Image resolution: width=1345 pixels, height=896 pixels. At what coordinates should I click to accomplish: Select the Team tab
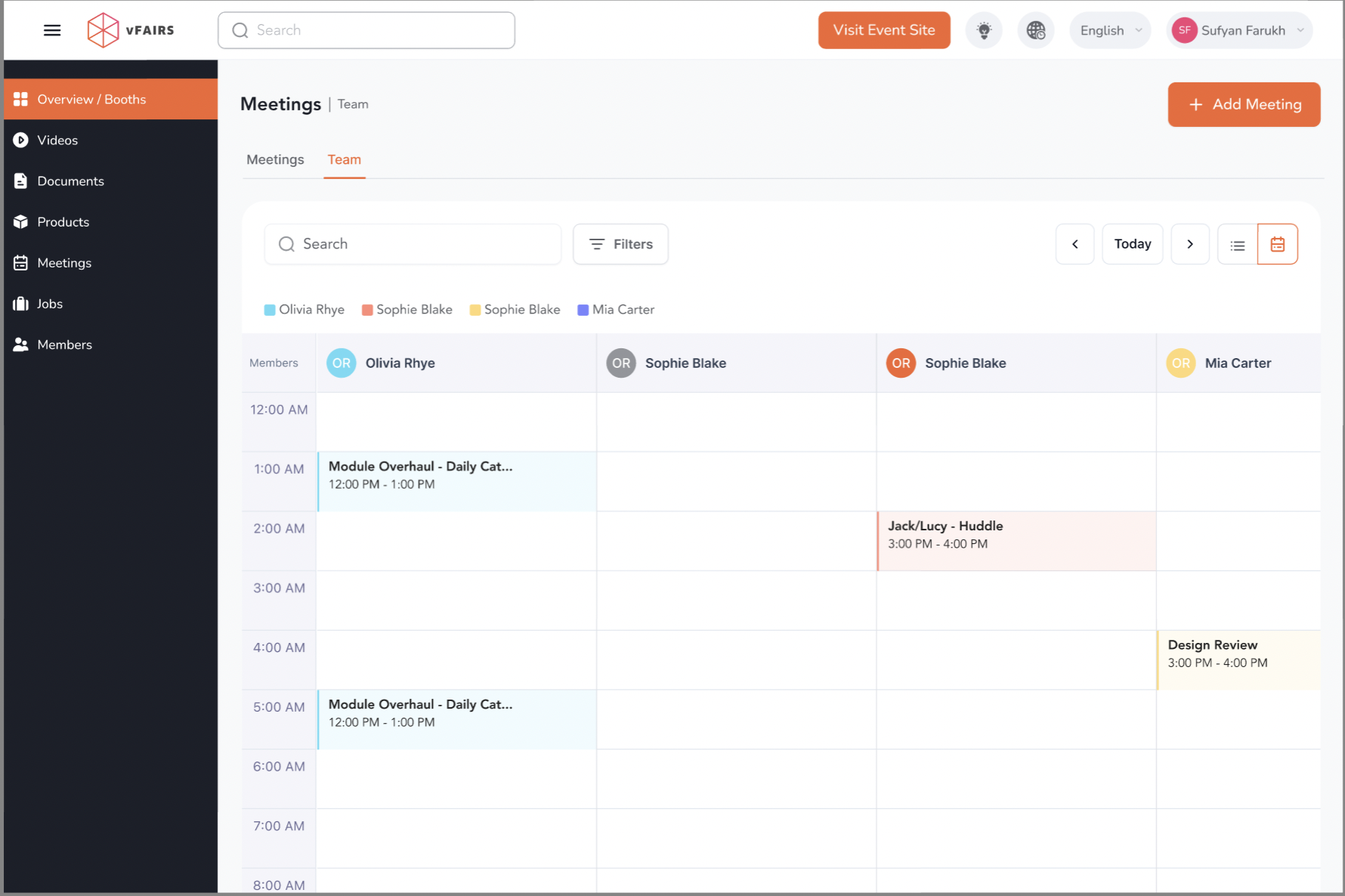344,160
